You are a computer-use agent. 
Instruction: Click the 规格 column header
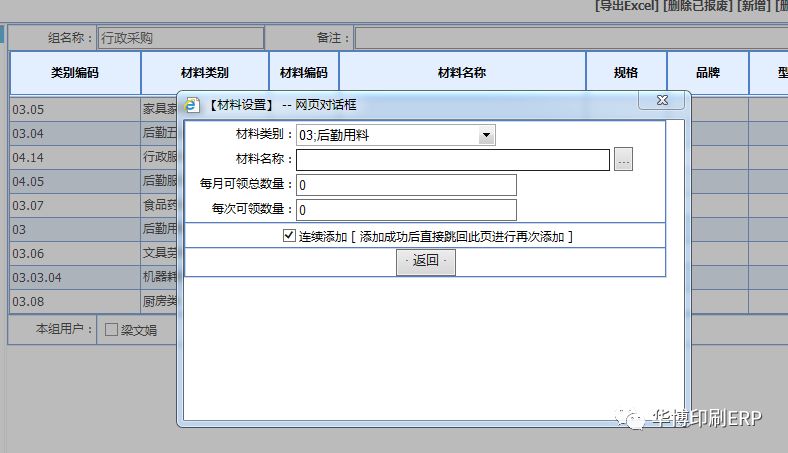point(626,73)
